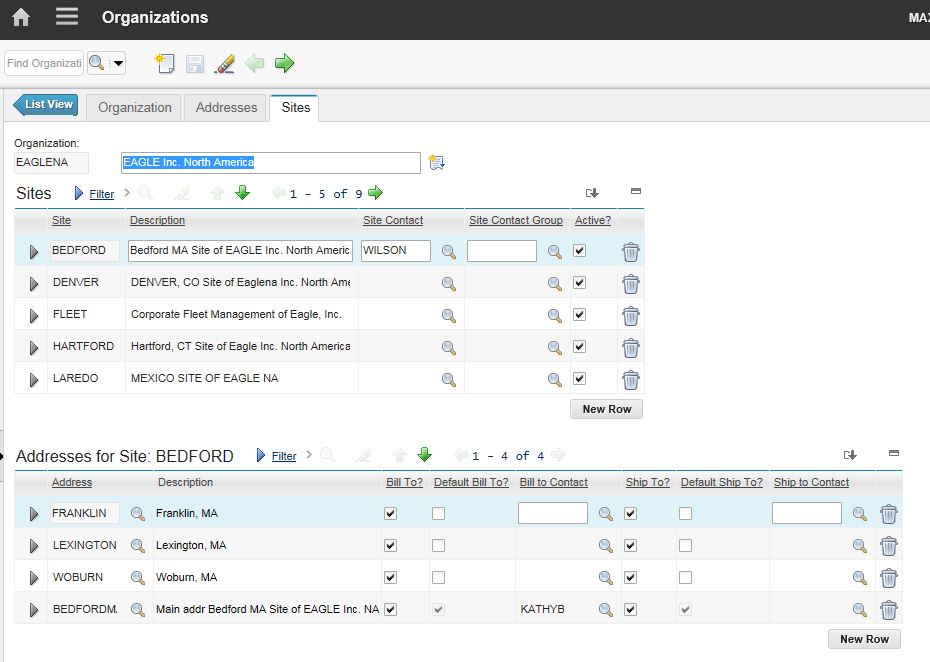Delete the DENVER site row

pyautogui.click(x=630, y=284)
